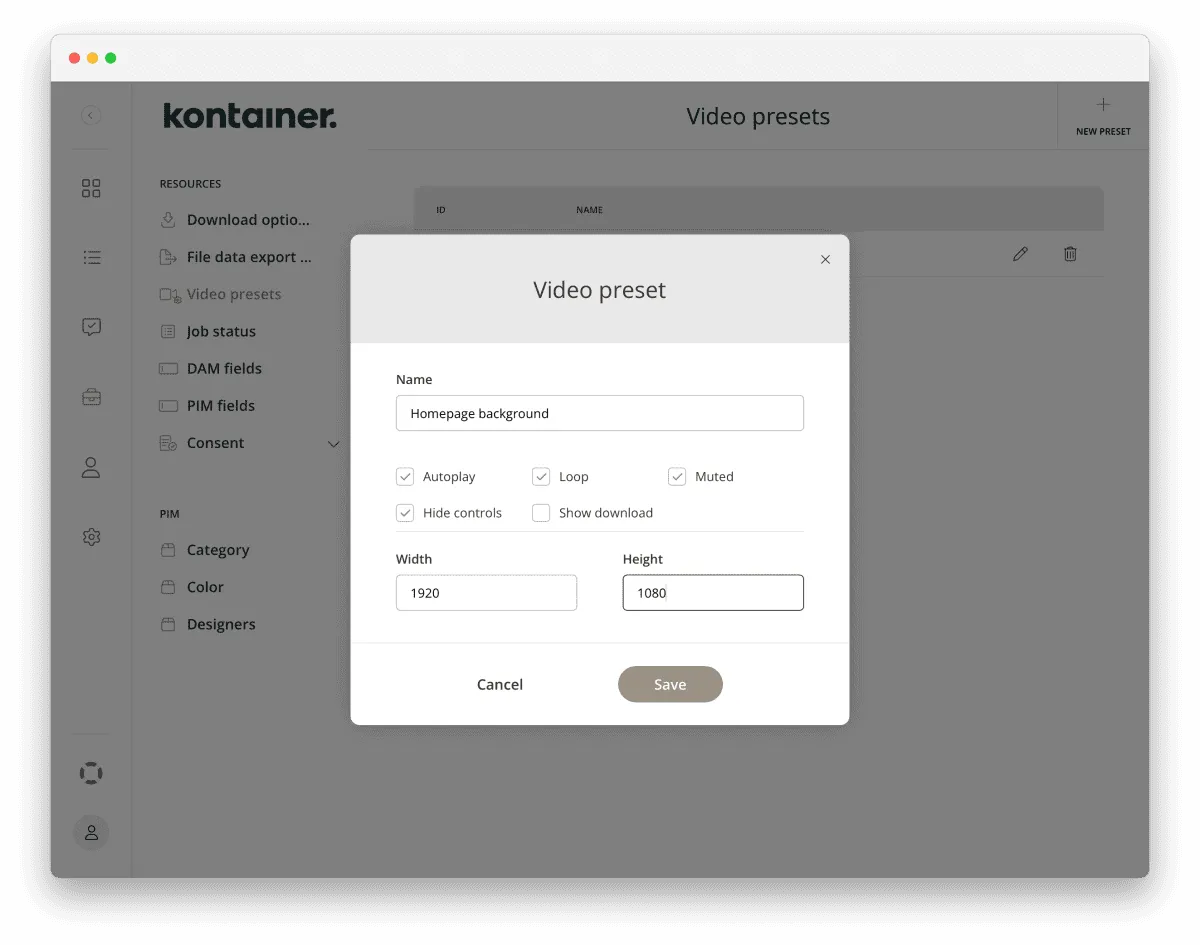This screenshot has width=1200, height=945.
Task: Open Category under PIM
Action: pos(218,550)
